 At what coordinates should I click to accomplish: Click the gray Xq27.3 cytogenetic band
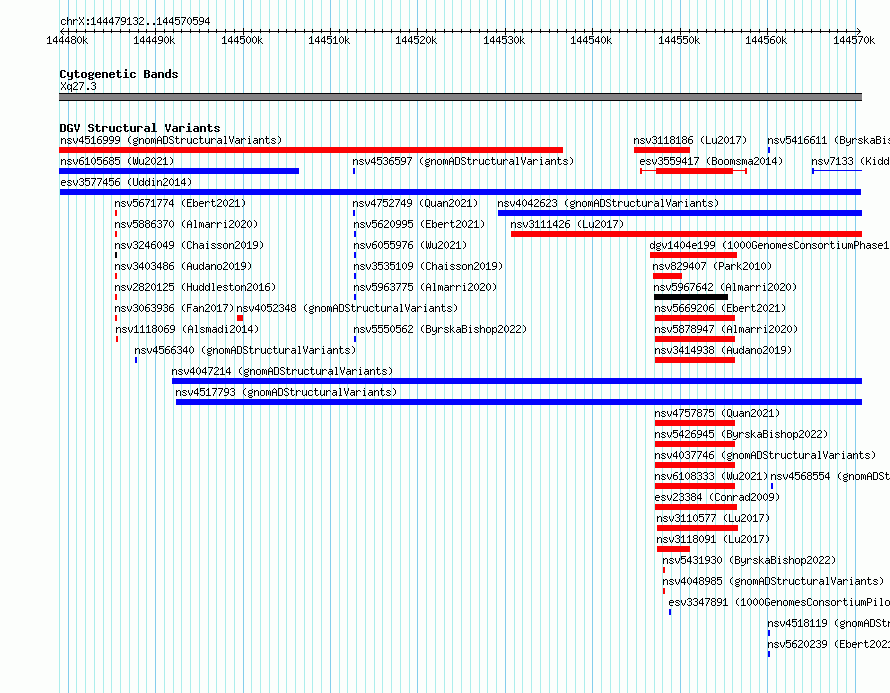(x=460, y=97)
